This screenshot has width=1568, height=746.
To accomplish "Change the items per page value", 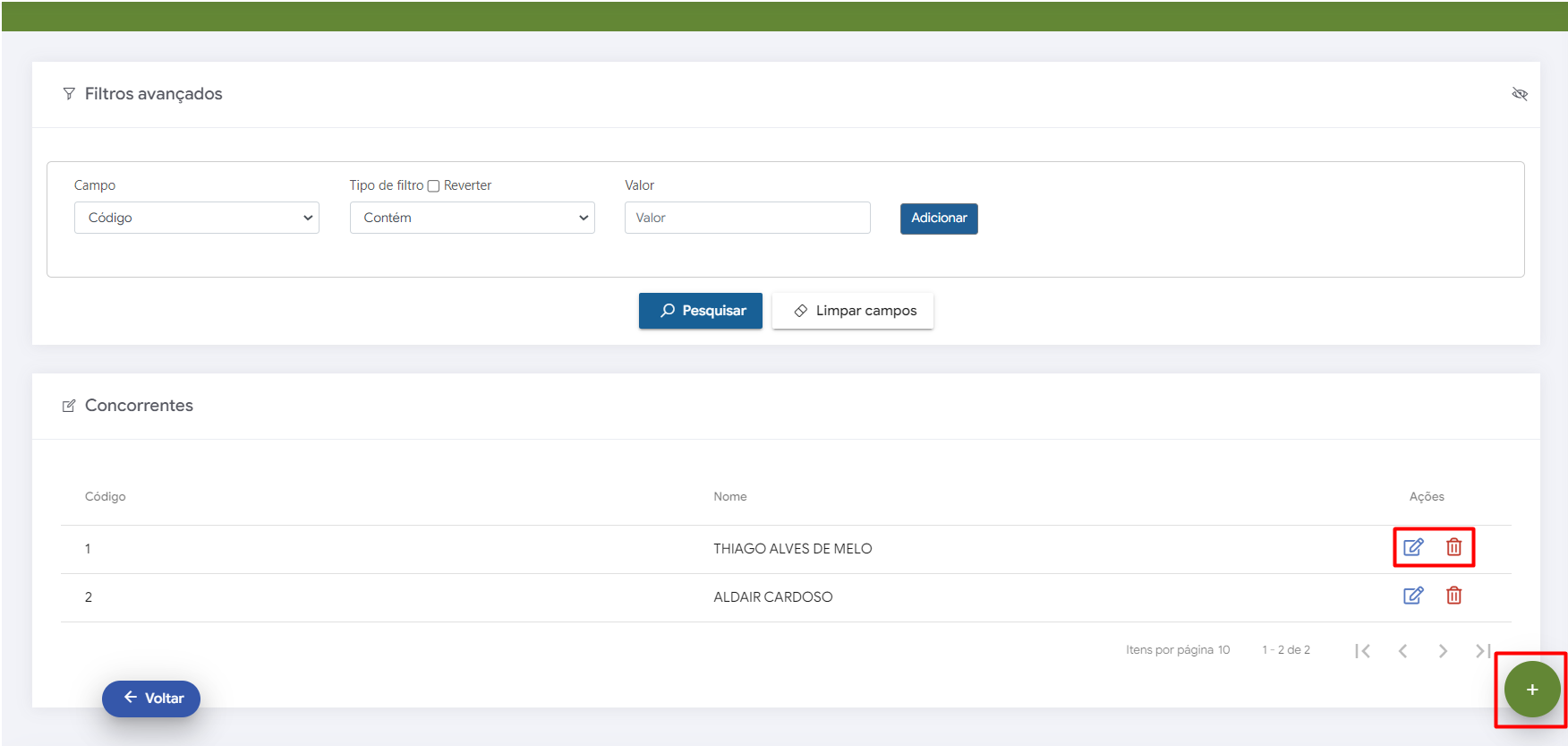I will coord(1223,650).
